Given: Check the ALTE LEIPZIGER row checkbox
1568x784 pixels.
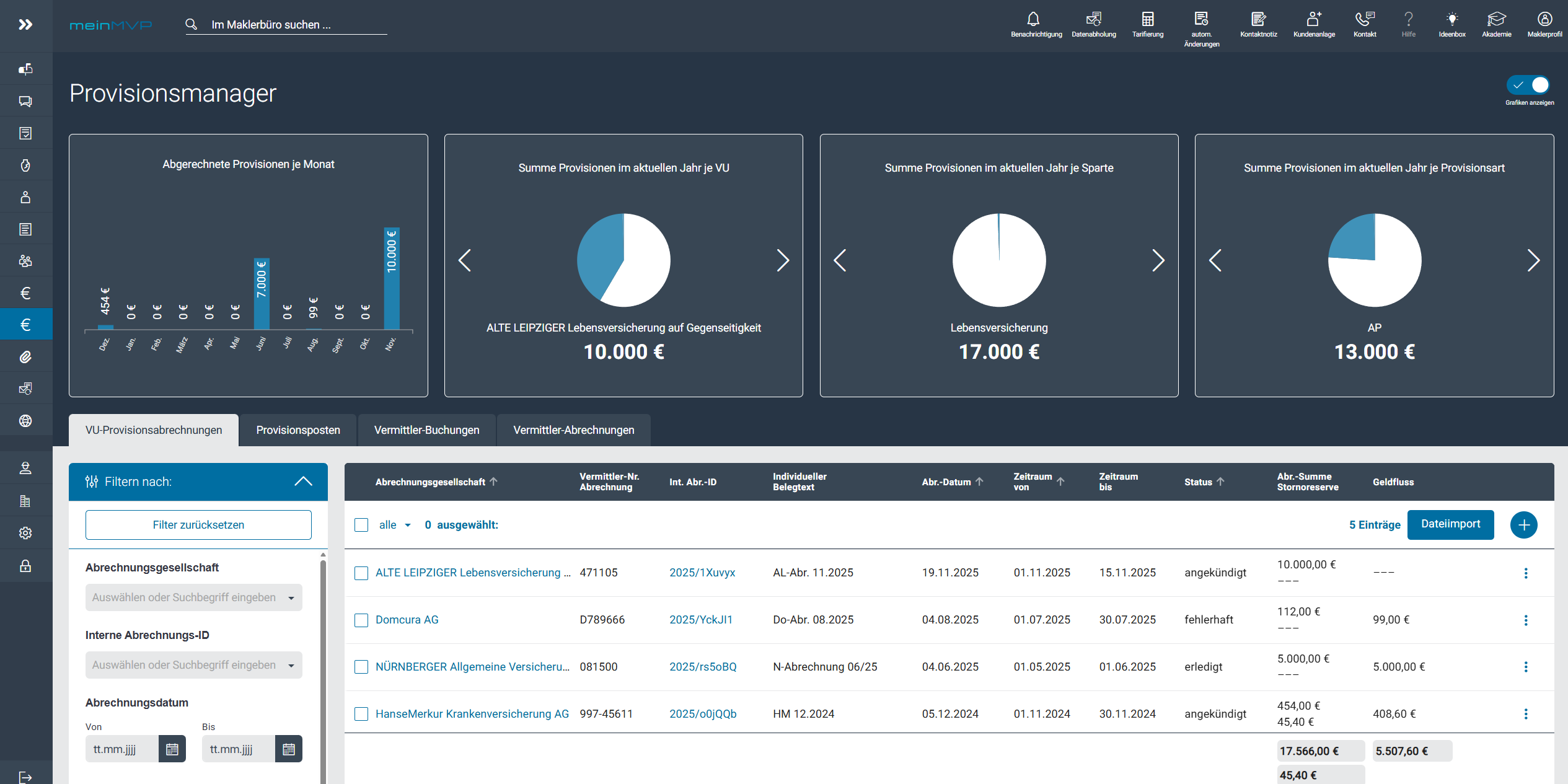Looking at the screenshot, I should 361,573.
